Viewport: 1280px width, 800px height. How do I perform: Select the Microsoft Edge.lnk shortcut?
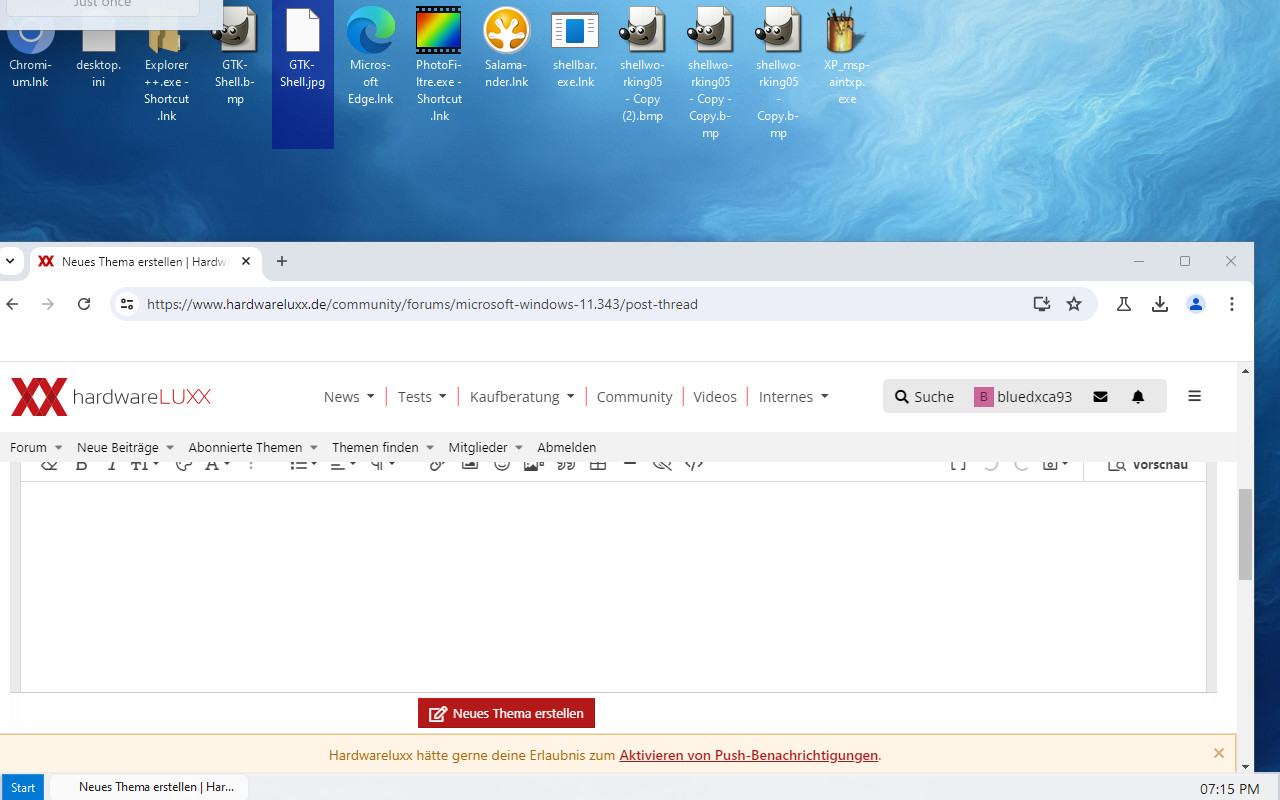(x=370, y=56)
